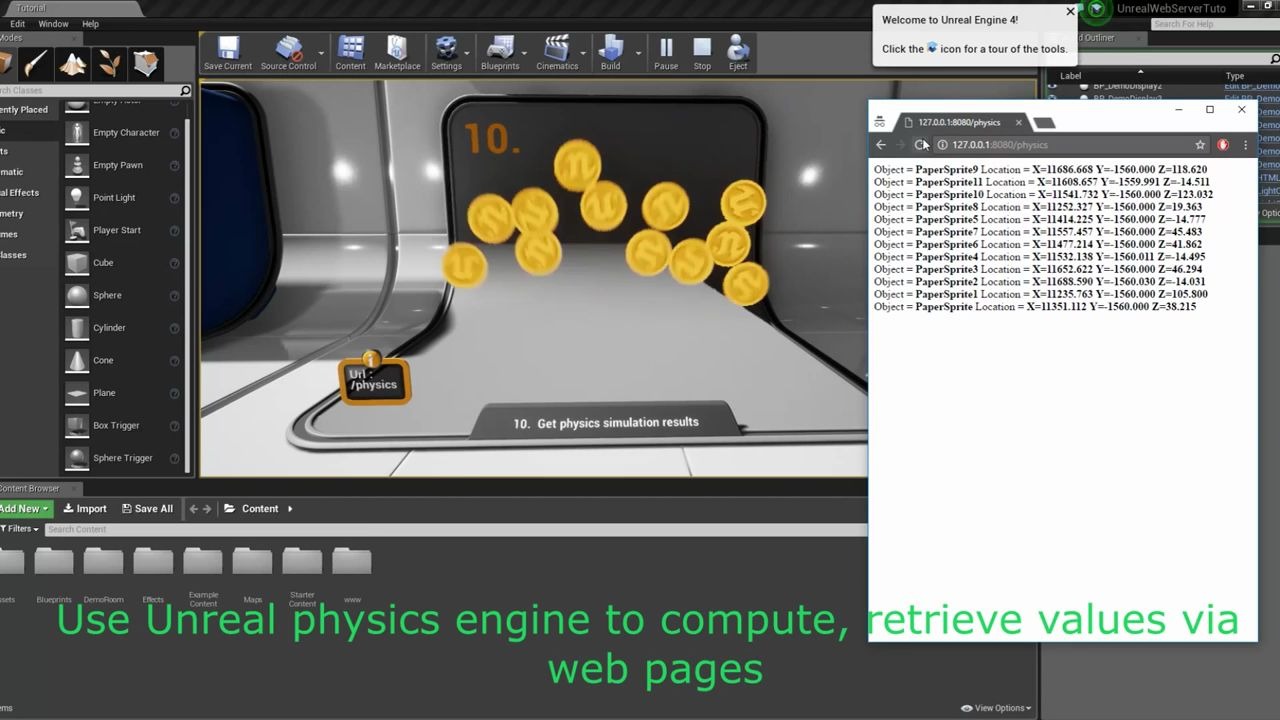1280x720 pixels.
Task: Open Source Control in the toolbar
Action: pyautogui.click(x=288, y=53)
